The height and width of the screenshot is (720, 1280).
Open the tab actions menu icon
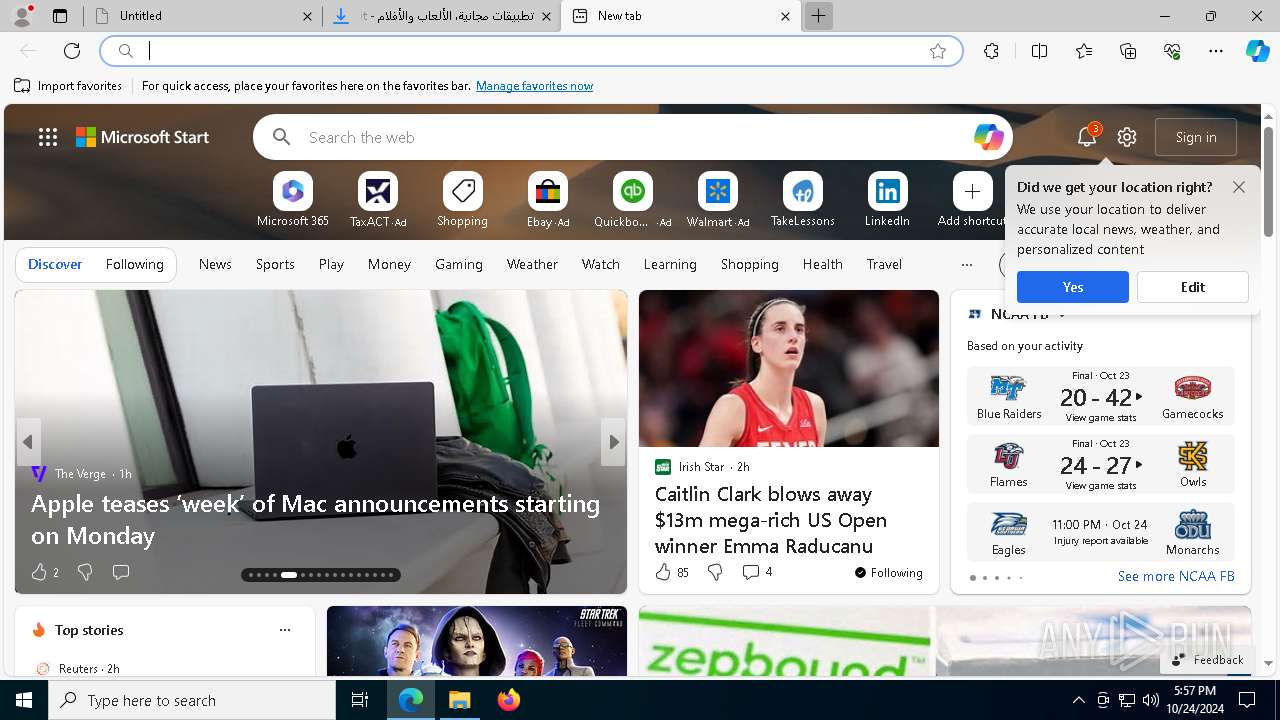point(60,16)
